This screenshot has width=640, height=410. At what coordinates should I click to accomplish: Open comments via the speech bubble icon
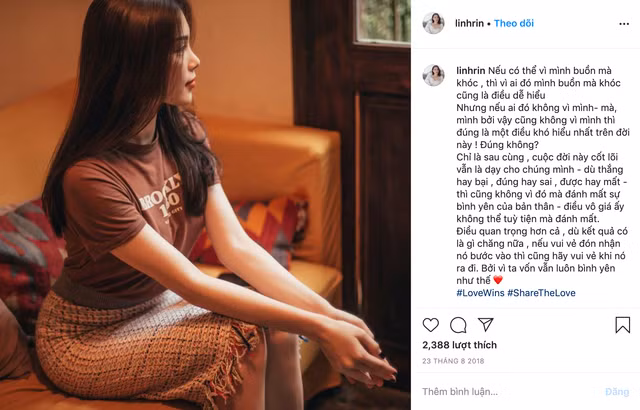pyautogui.click(x=458, y=325)
